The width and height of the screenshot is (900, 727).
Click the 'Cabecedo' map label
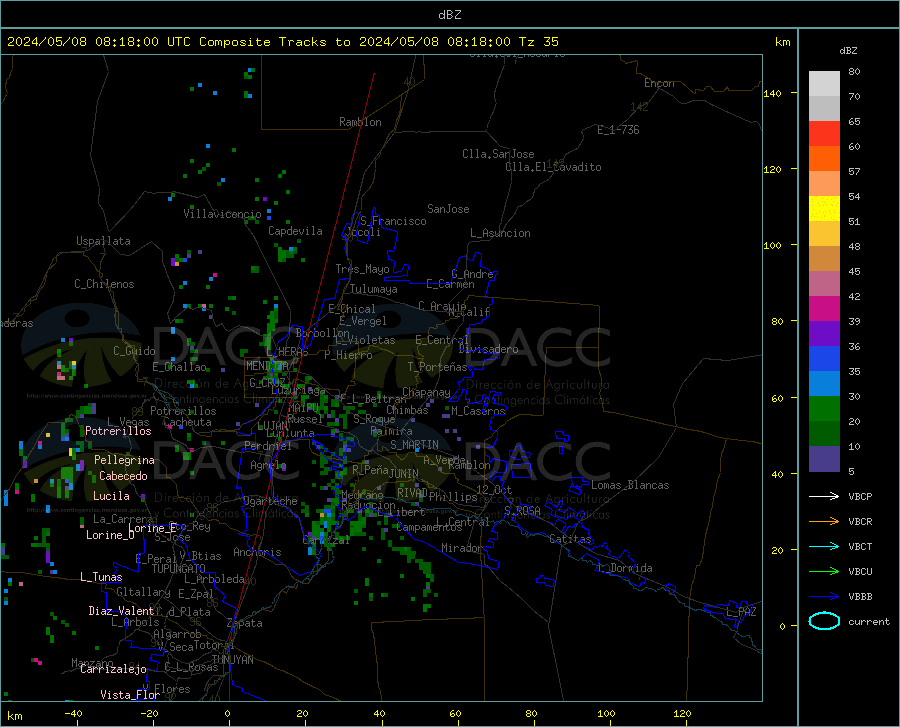click(x=123, y=476)
